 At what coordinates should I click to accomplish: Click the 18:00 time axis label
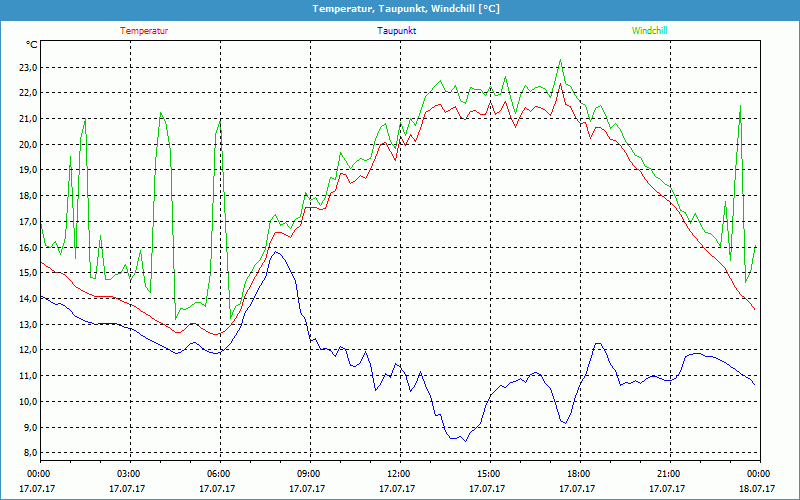[578, 474]
